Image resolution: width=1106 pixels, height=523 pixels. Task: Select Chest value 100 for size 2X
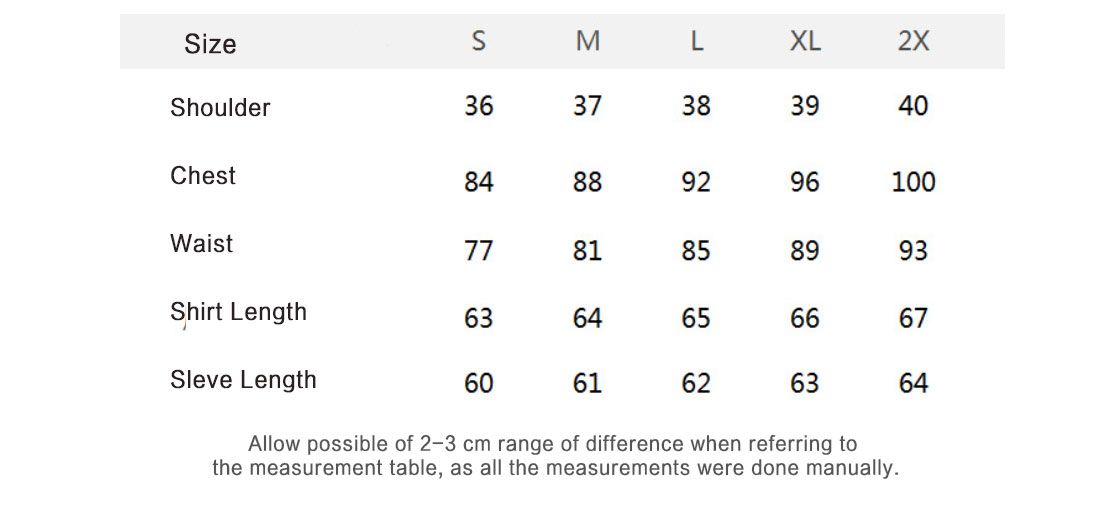pos(913,182)
